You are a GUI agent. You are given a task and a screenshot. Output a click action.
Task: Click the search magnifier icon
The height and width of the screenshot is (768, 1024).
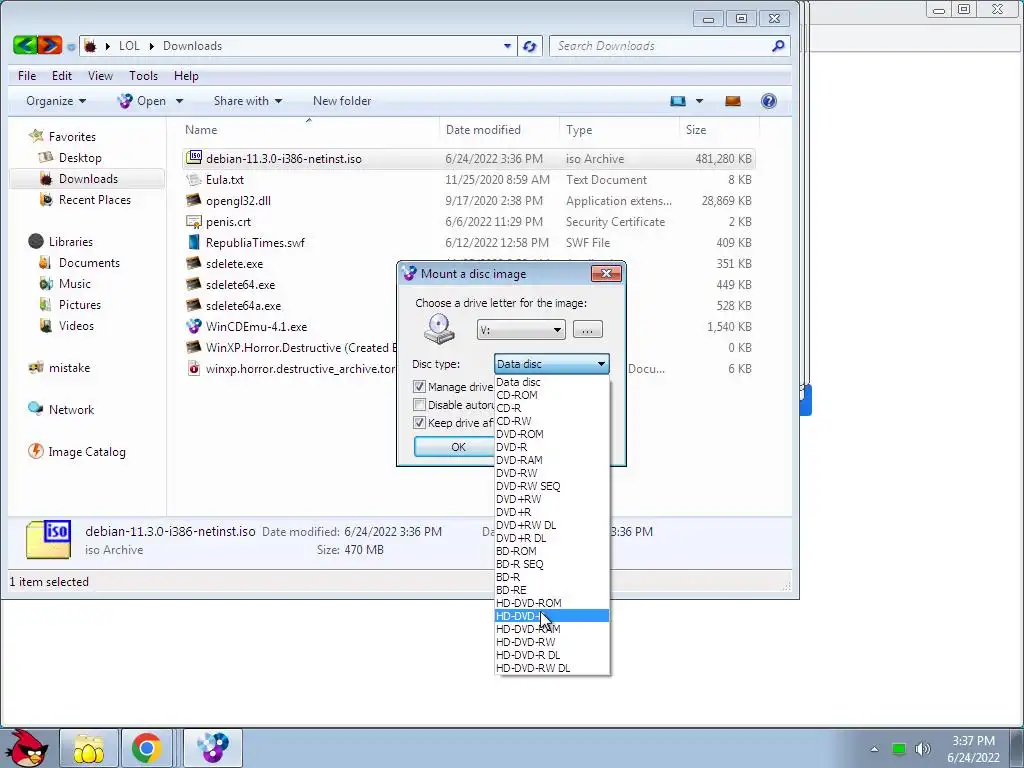tap(778, 46)
